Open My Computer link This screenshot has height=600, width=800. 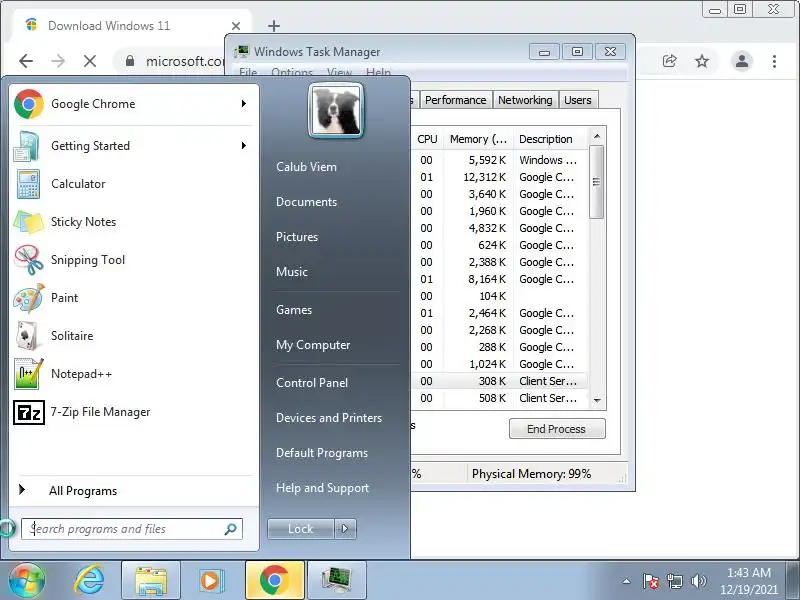[x=313, y=345]
